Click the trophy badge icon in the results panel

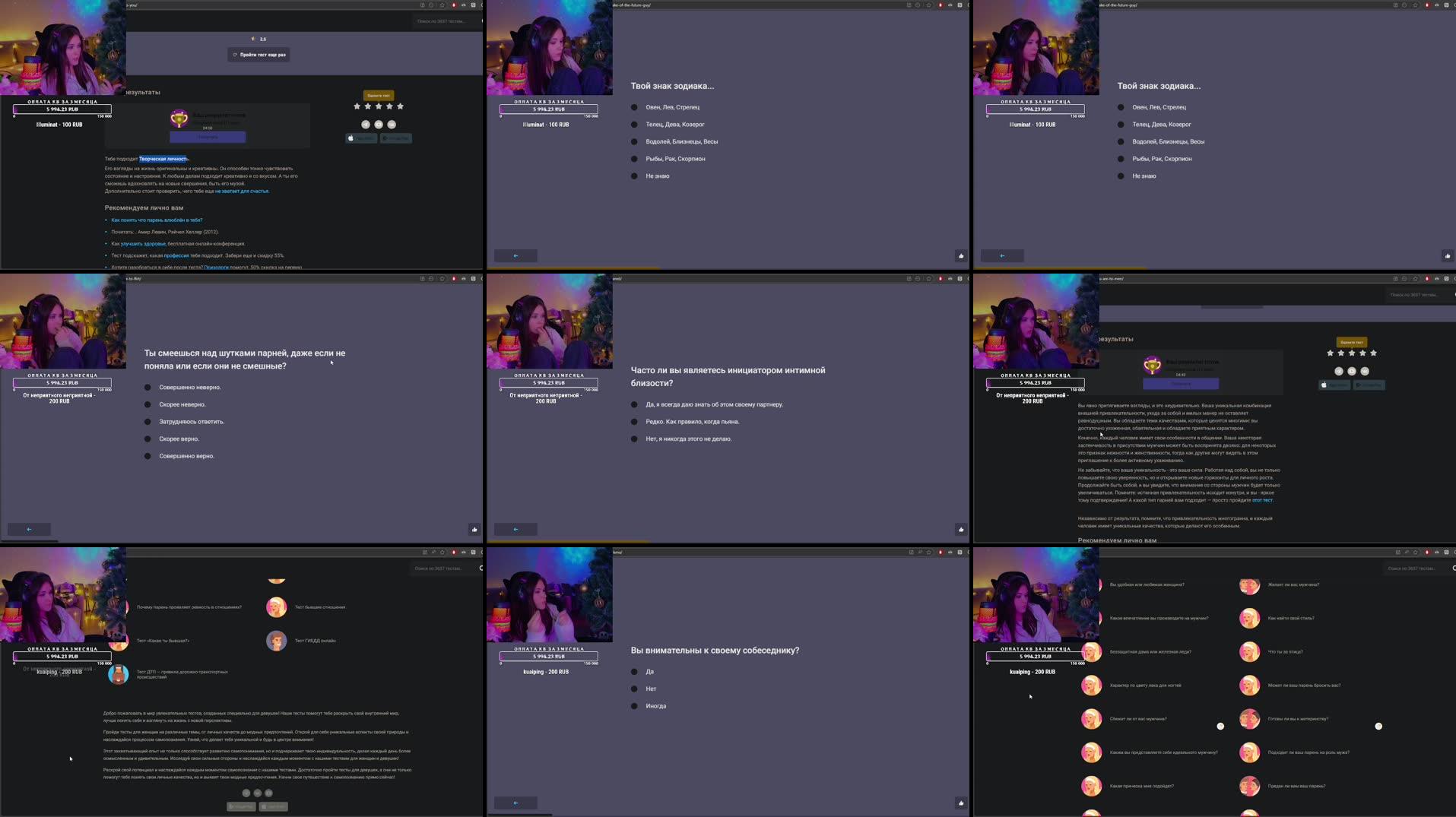click(179, 119)
